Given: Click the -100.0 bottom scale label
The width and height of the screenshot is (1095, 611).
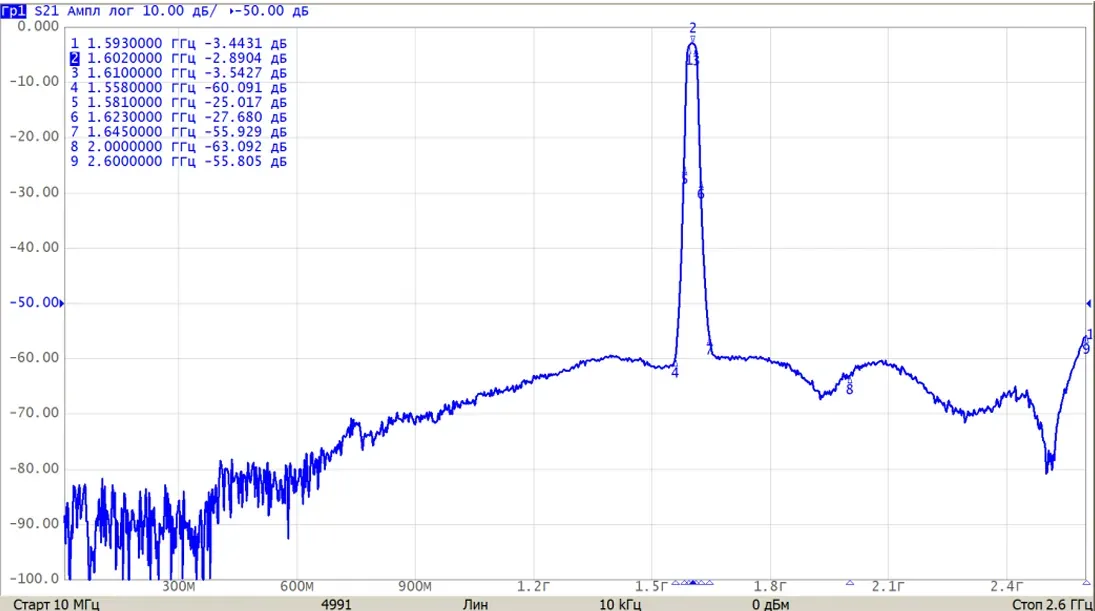Looking at the screenshot, I should tap(34, 578).
